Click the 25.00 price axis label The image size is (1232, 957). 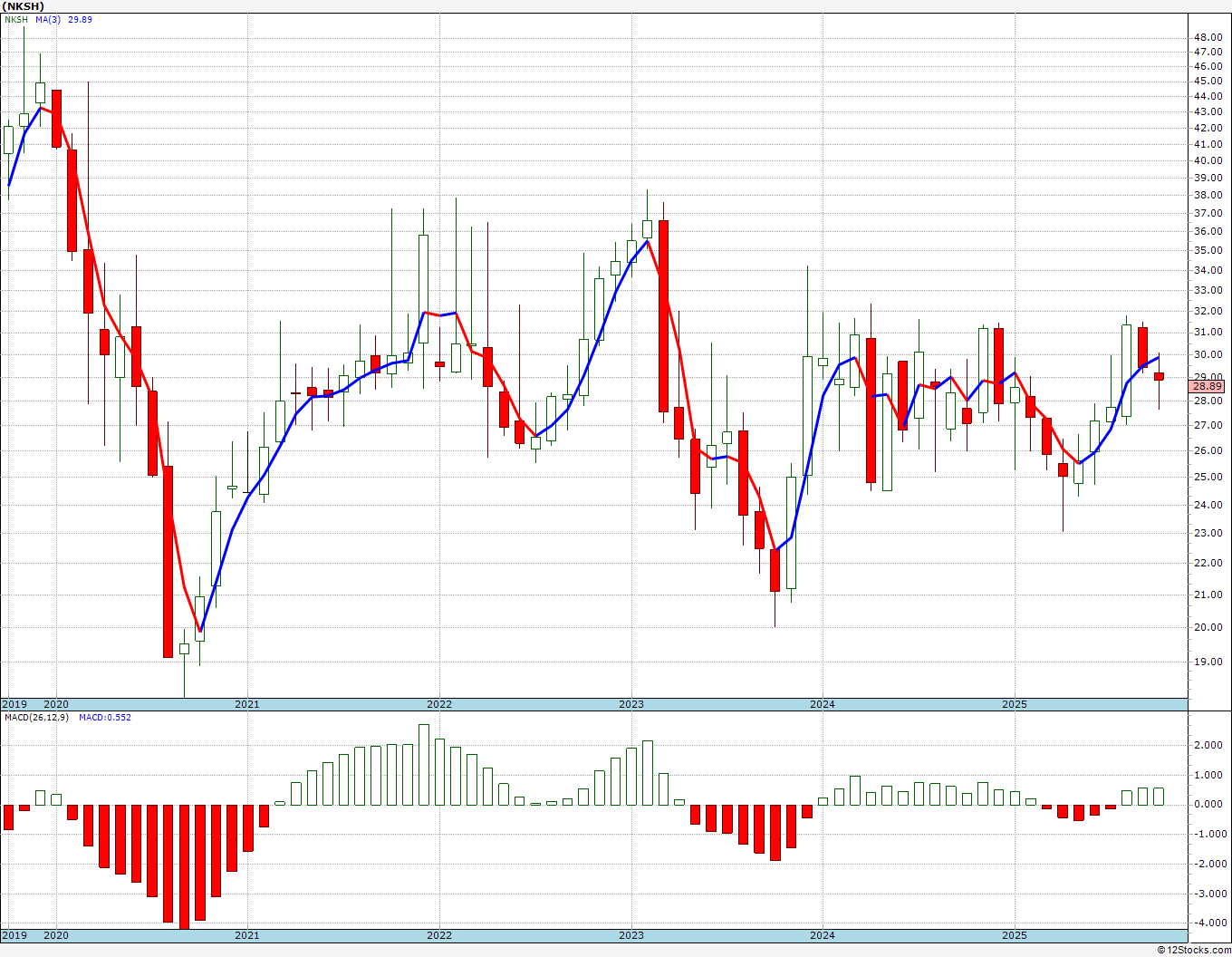pos(1208,477)
